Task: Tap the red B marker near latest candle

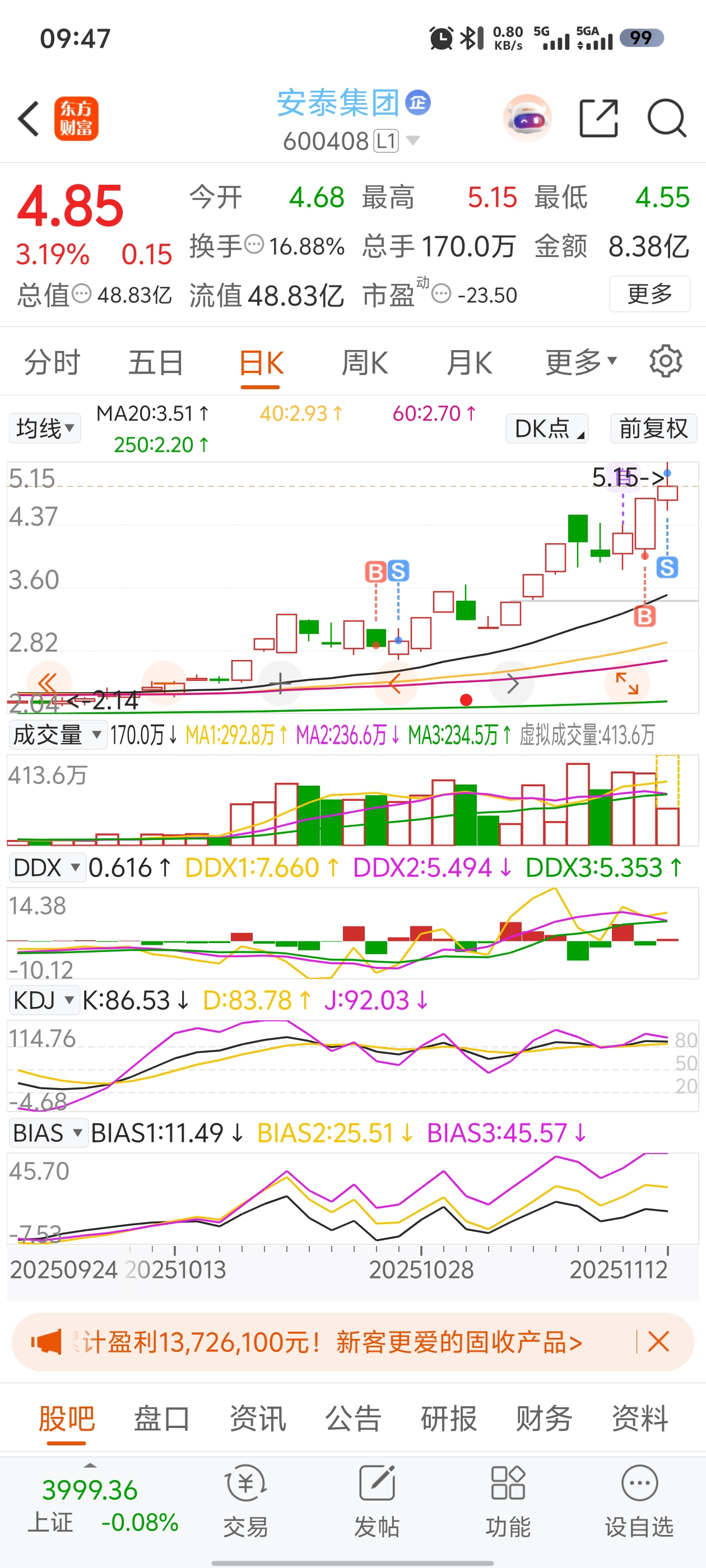Action: (x=644, y=617)
